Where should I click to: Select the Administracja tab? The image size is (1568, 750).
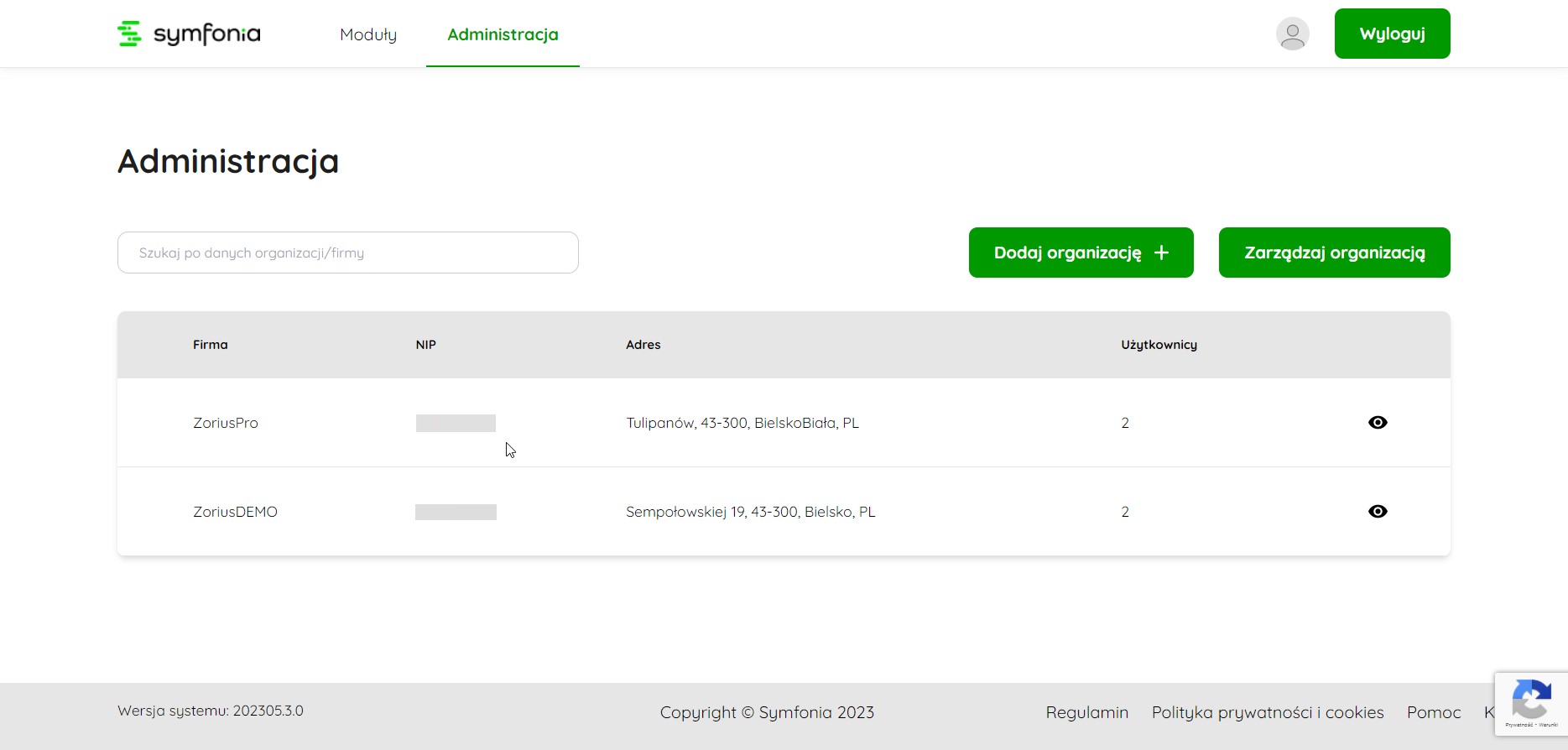(x=503, y=34)
